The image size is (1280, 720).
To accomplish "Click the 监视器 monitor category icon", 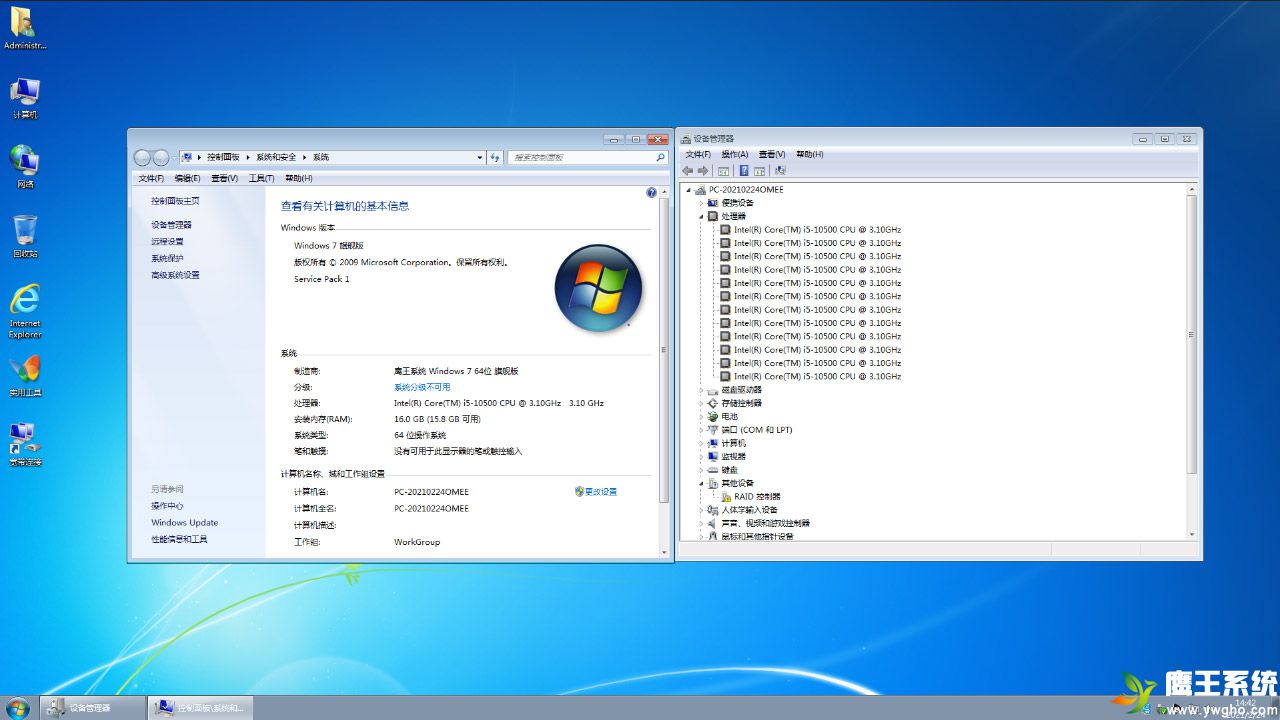I will (712, 456).
